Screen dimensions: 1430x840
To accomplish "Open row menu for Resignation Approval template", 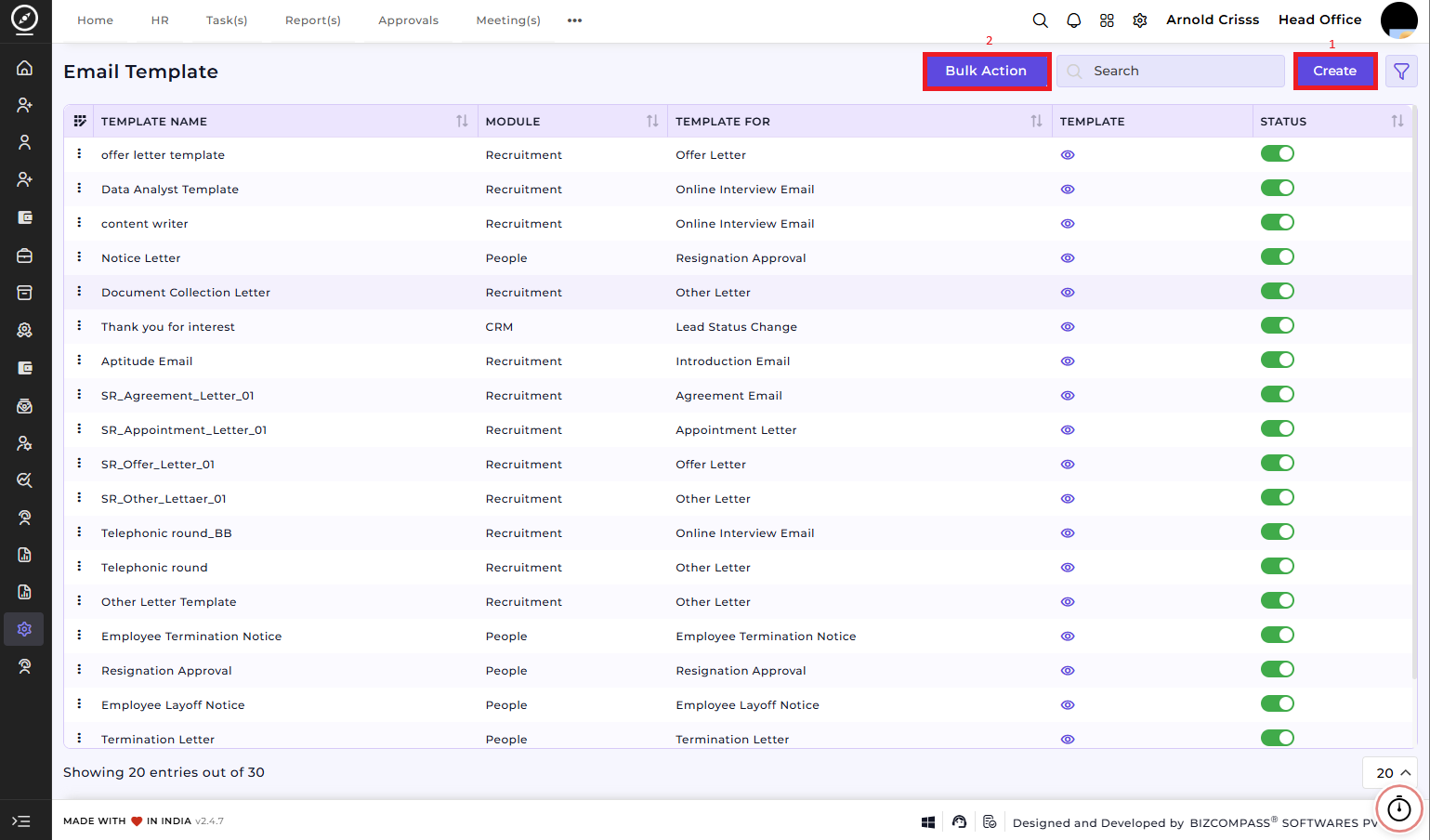I will pos(79,669).
